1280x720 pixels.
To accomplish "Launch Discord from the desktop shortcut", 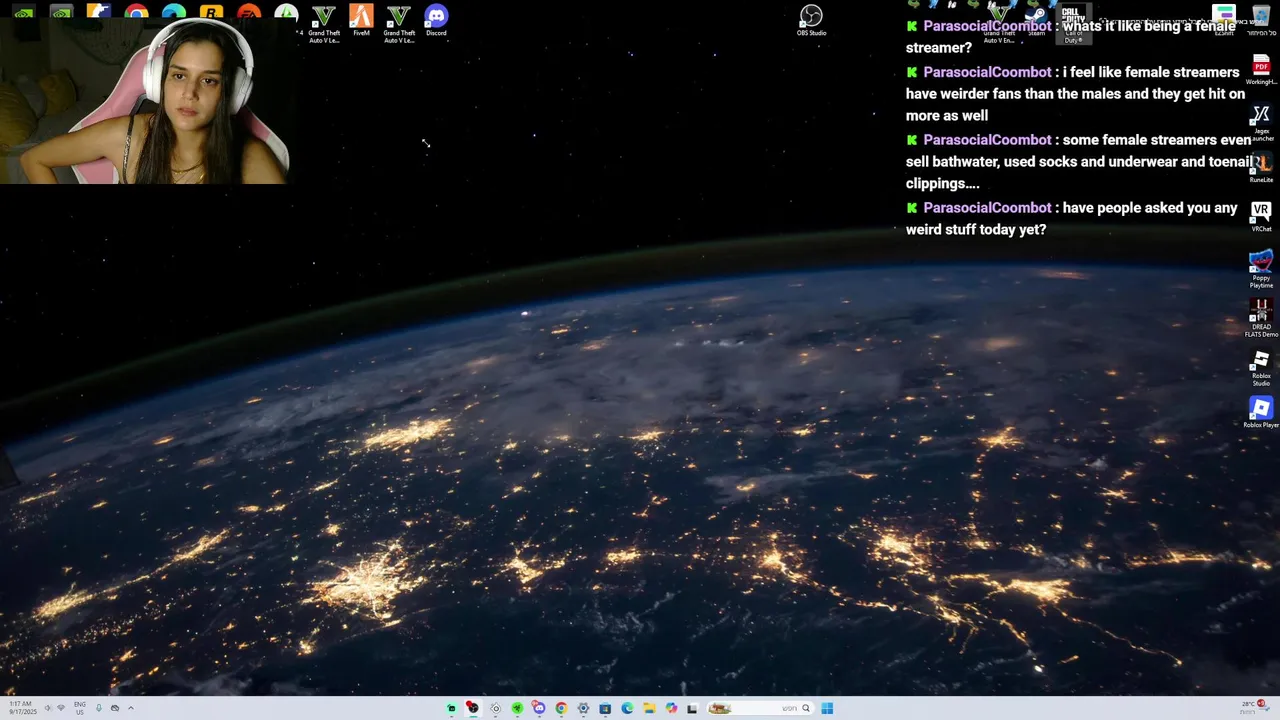I will [x=436, y=20].
